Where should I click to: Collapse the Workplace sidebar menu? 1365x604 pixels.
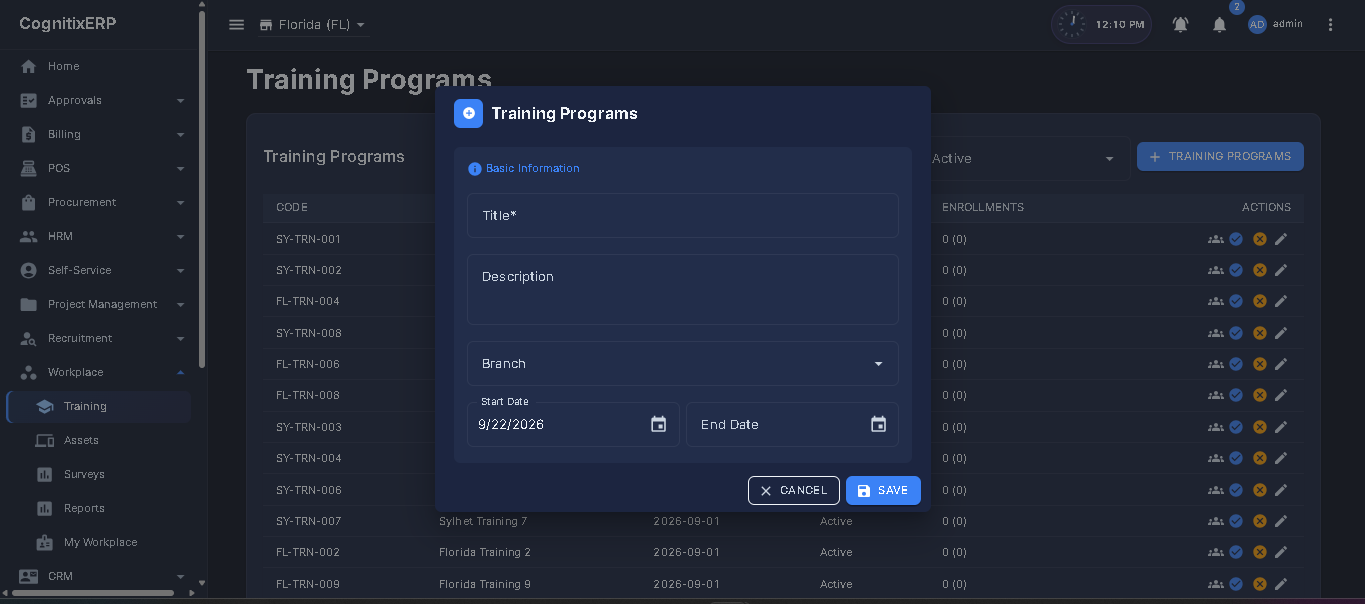click(100, 372)
